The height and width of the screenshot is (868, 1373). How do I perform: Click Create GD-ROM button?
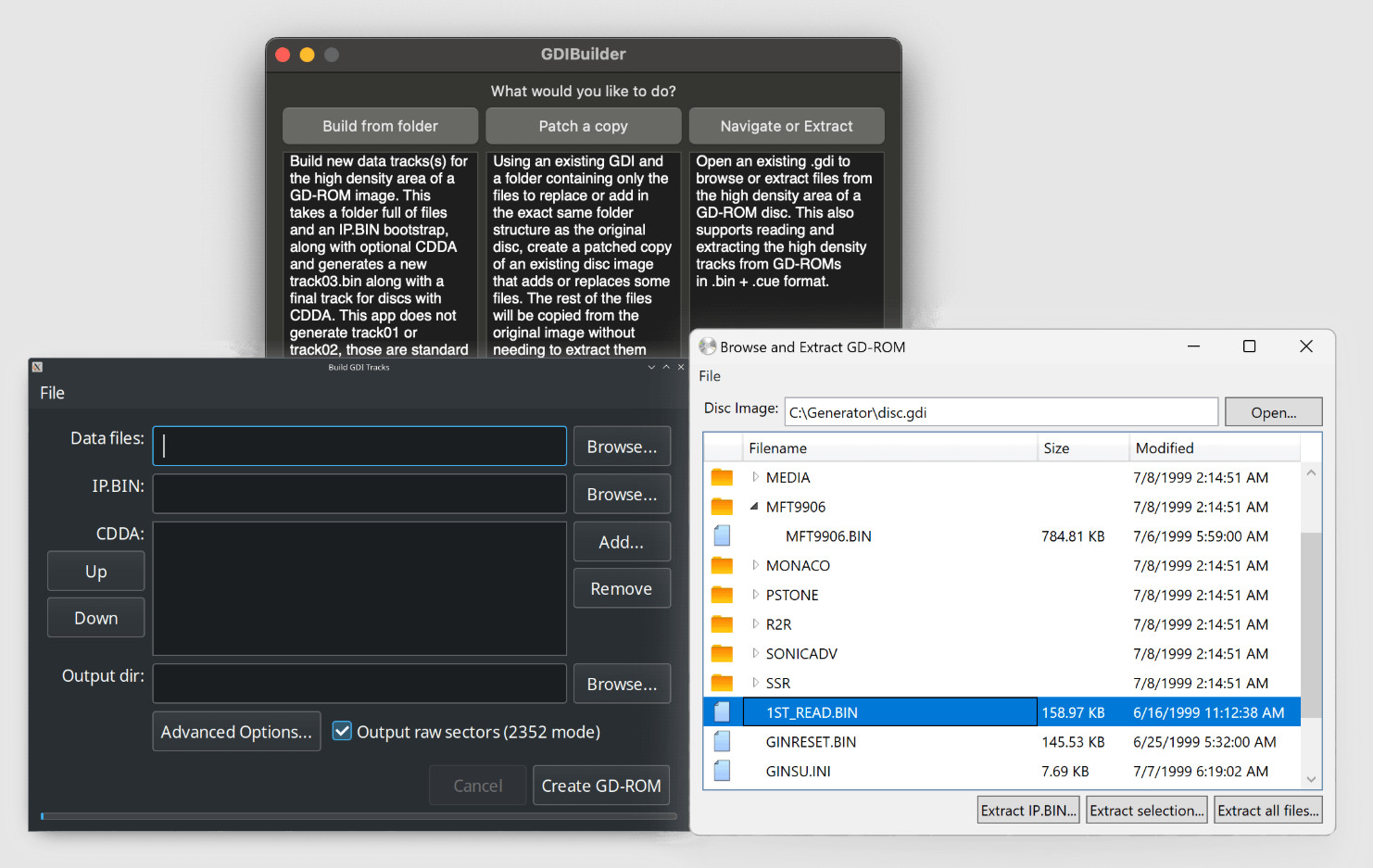click(601, 786)
